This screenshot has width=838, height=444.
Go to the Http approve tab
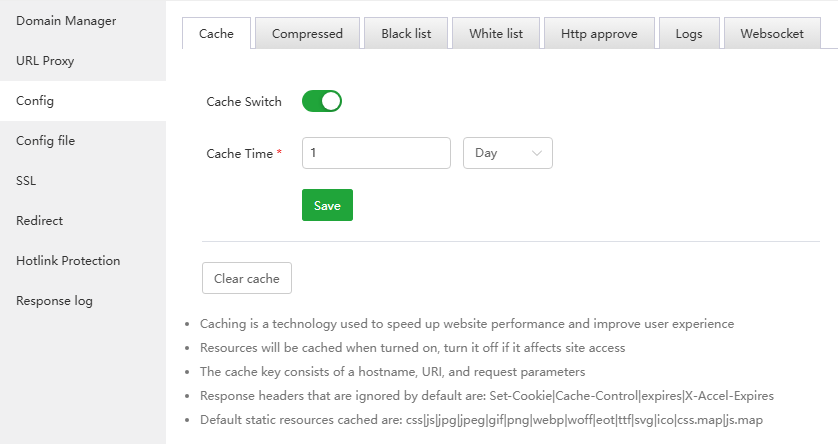(601, 33)
